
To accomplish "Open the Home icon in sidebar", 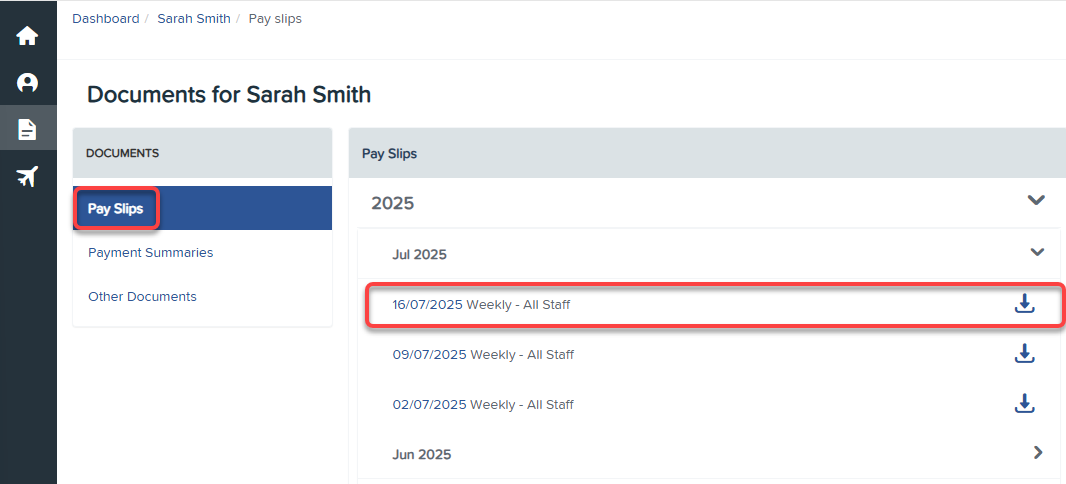I will pyautogui.click(x=27, y=36).
